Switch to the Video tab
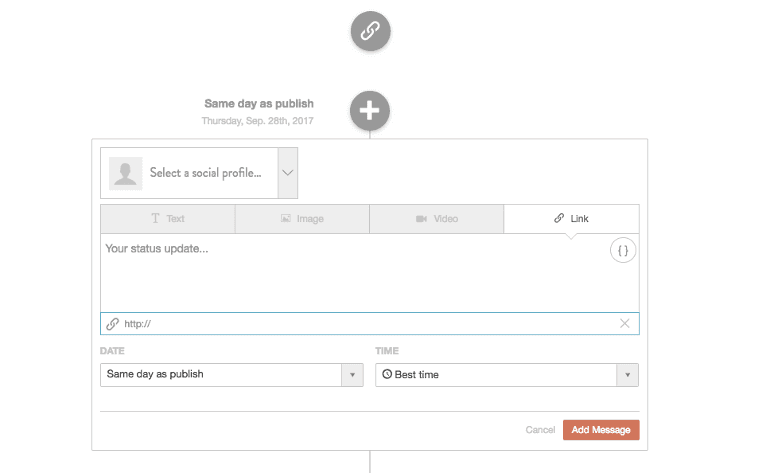Image resolution: width=770 pixels, height=473 pixels. [437, 219]
